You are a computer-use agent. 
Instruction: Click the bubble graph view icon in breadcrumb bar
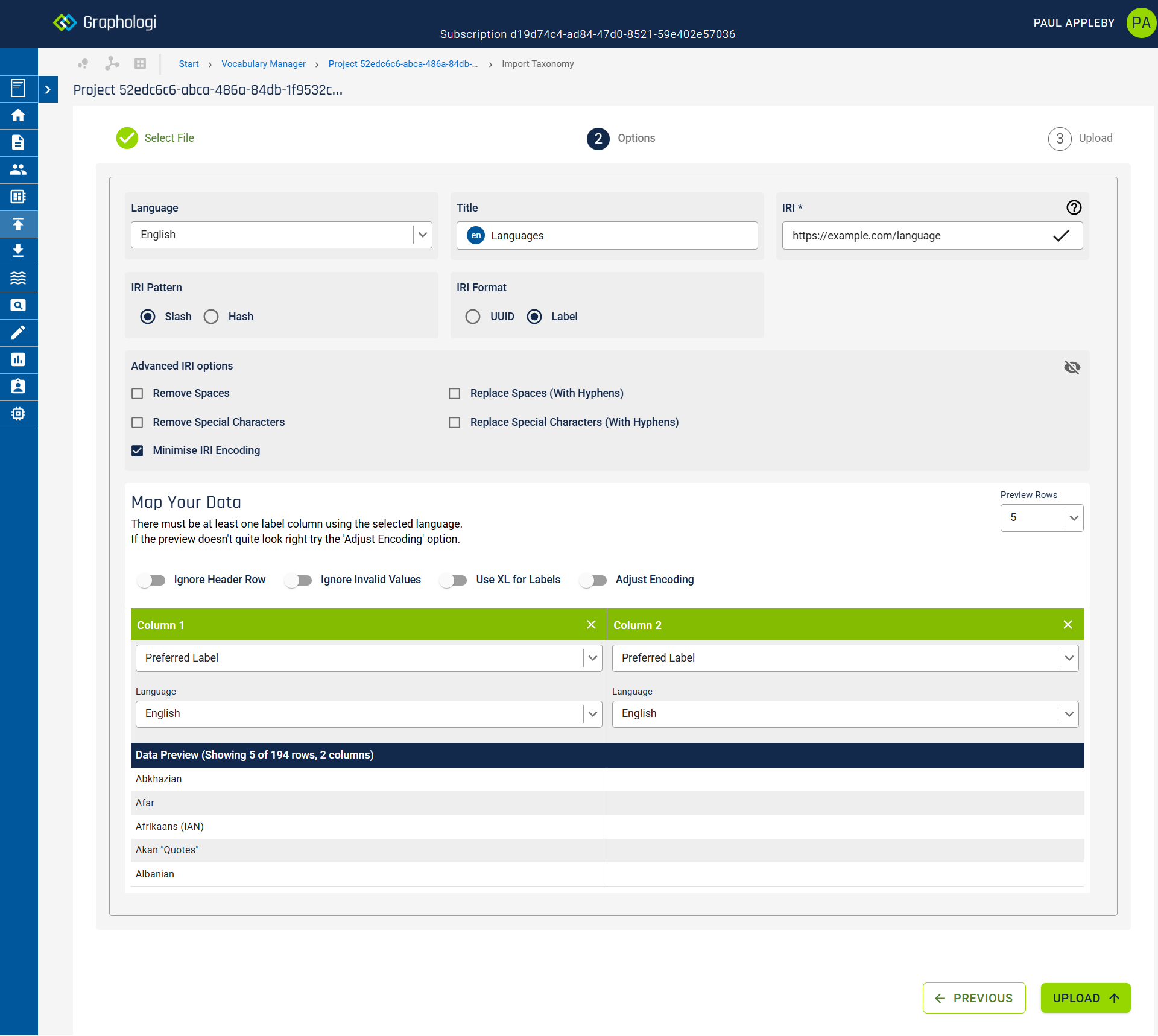click(x=83, y=63)
